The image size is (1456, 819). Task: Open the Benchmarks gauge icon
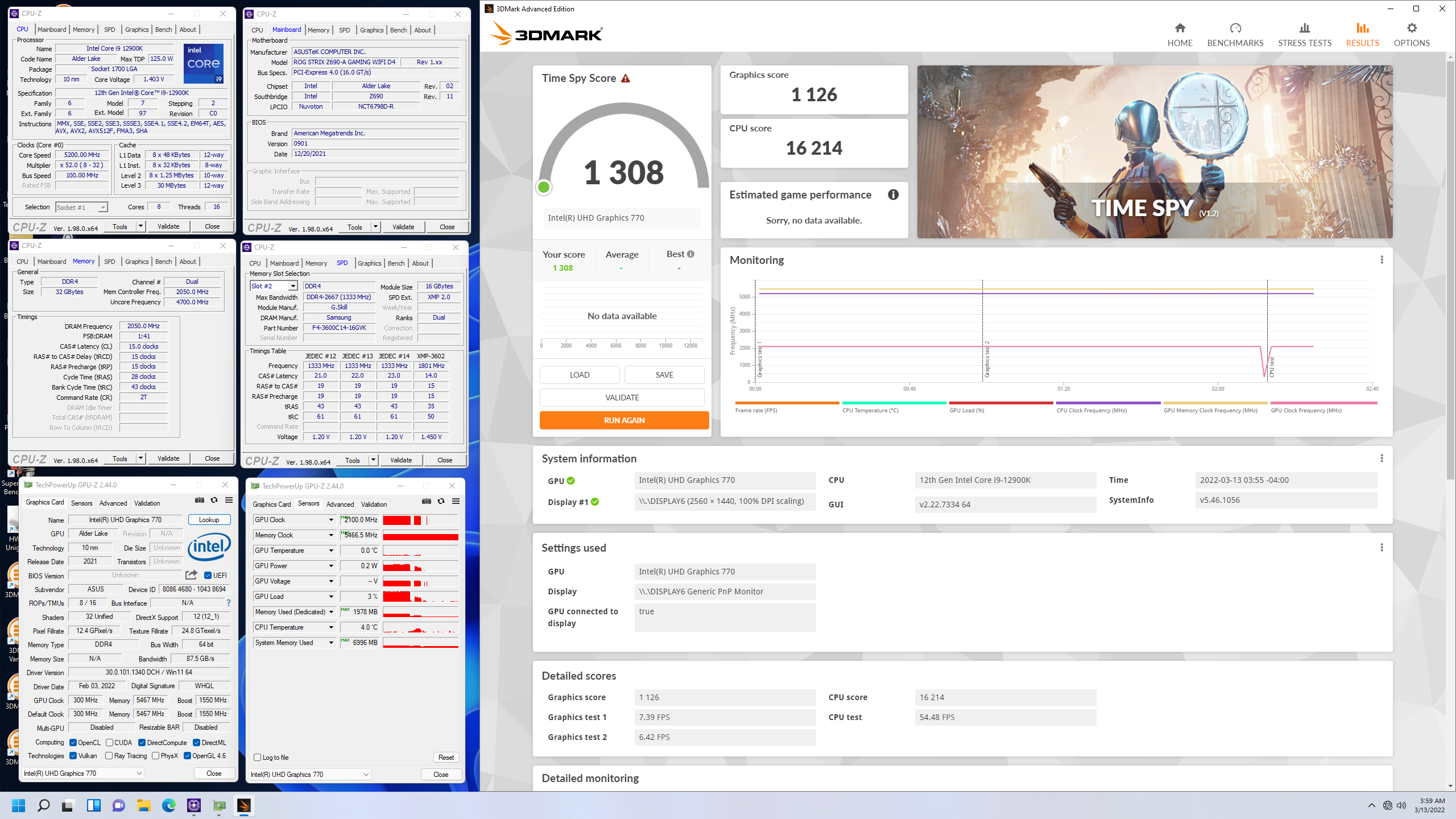(1235, 28)
